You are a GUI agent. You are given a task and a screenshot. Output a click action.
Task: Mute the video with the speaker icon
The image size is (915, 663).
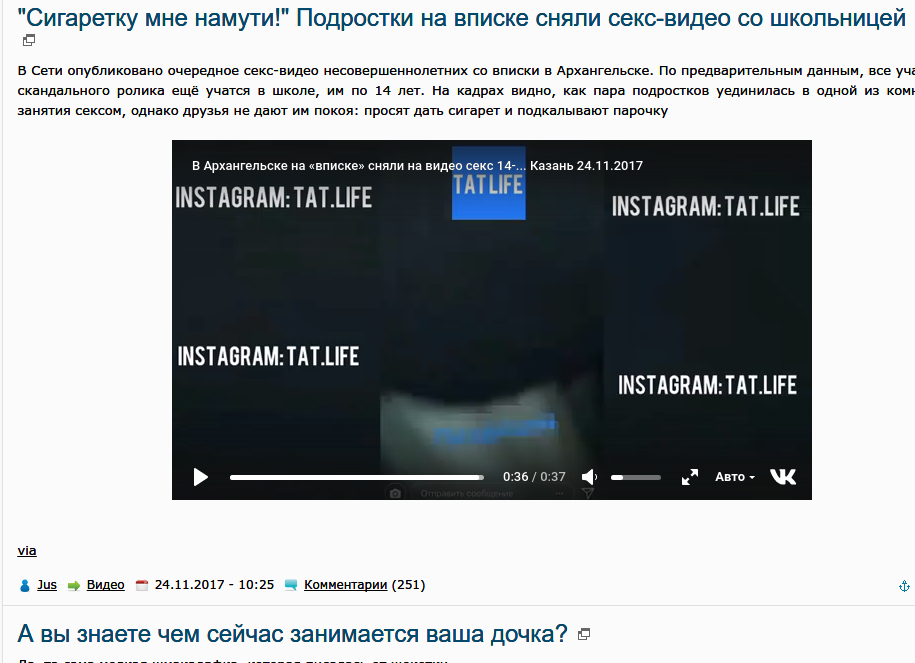click(589, 477)
